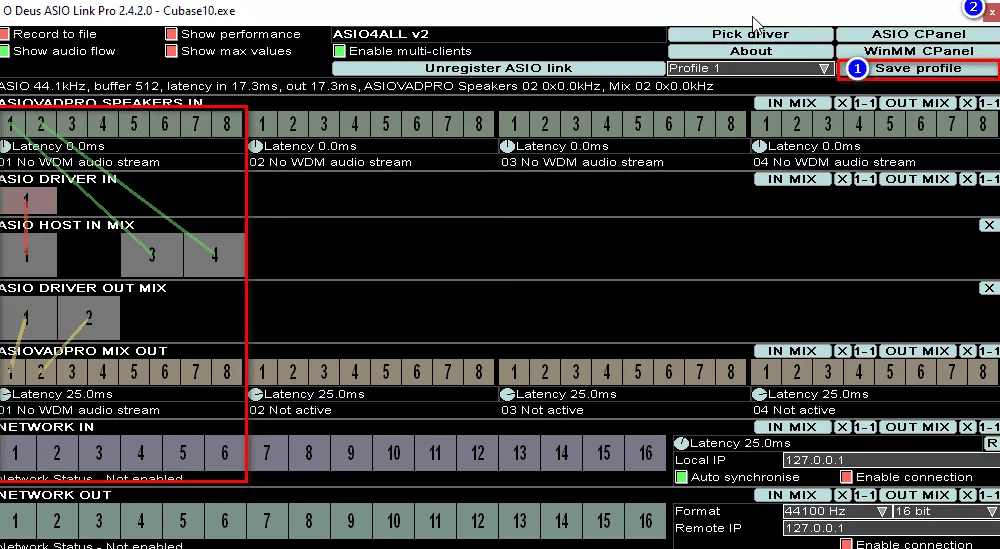The image size is (1000, 549).
Task: Adjust the Speakers 02 latency knob
Action: click(256, 147)
